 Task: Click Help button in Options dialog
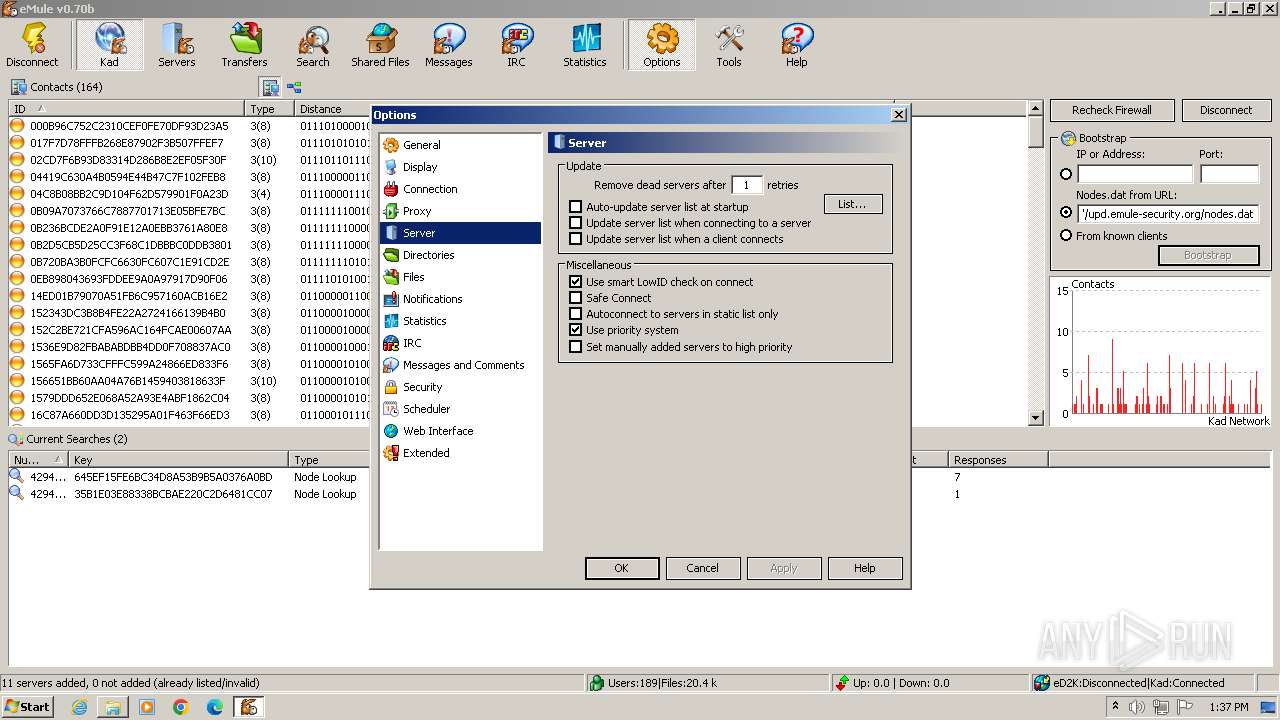click(x=865, y=568)
